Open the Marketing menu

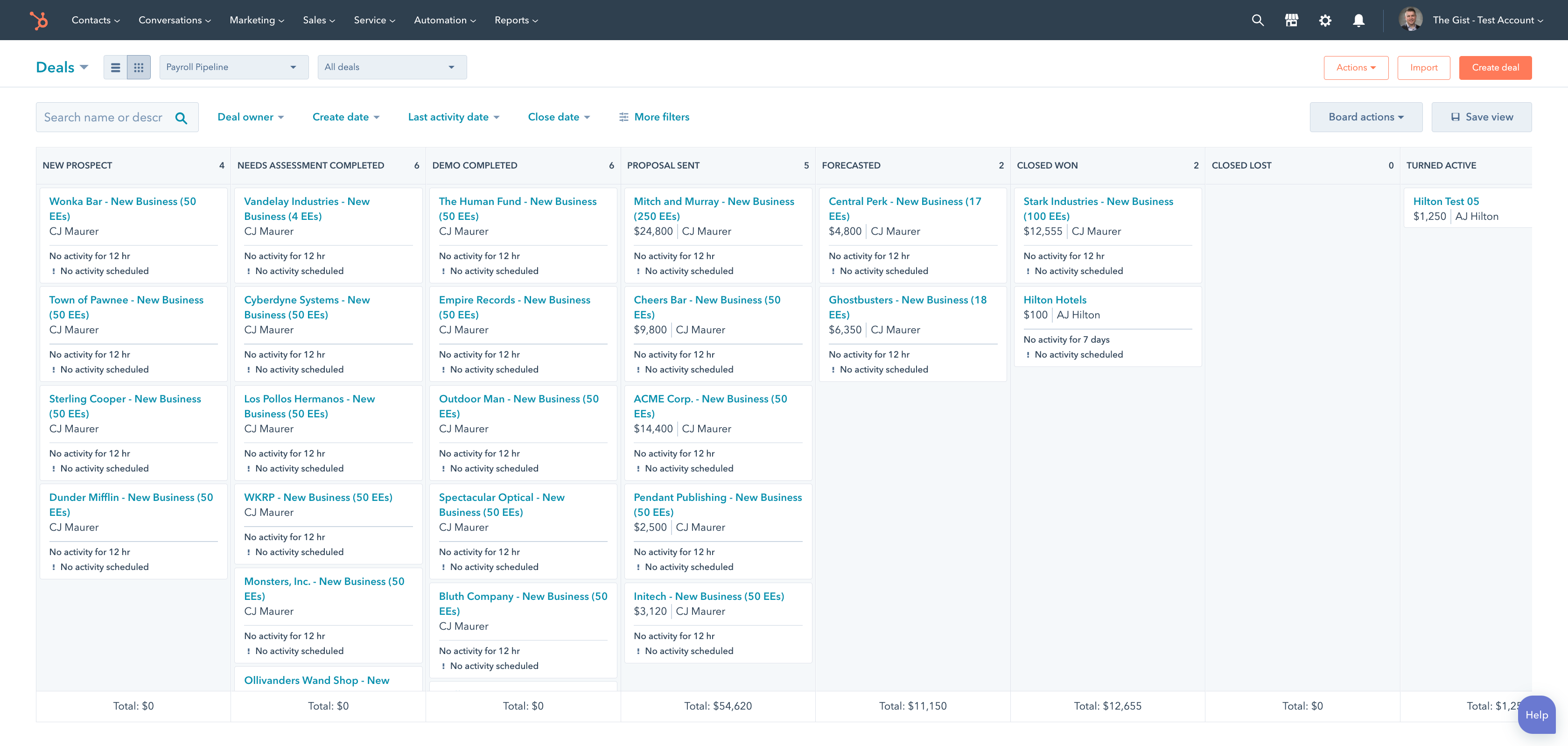pos(257,20)
